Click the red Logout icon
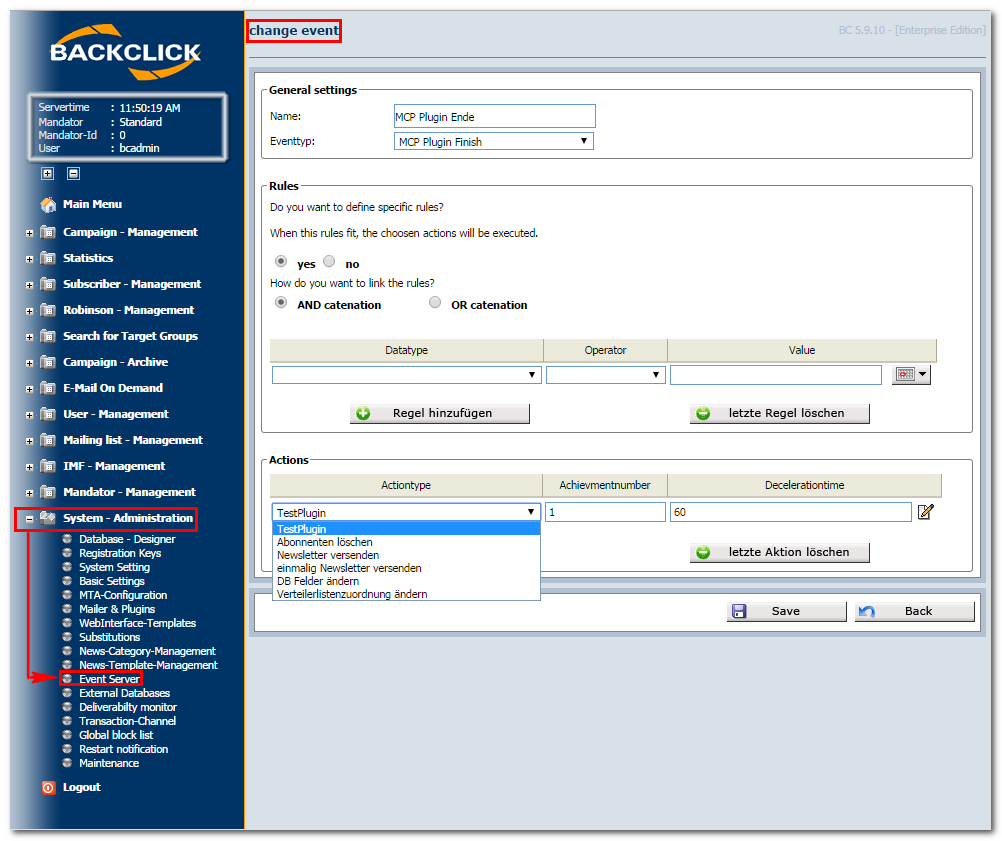 tap(49, 787)
